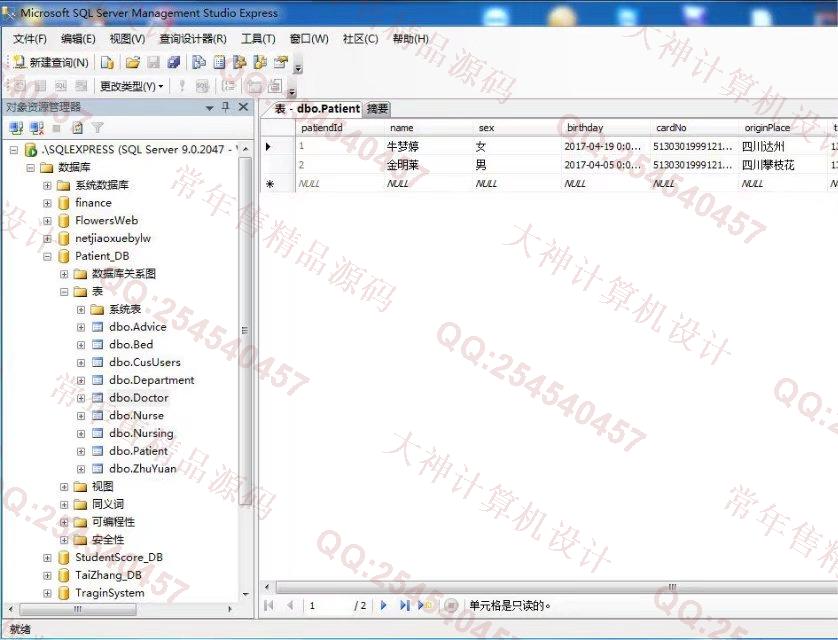Collapse the 表 folder
Viewport: 838px width, 640px height.
pos(64,292)
